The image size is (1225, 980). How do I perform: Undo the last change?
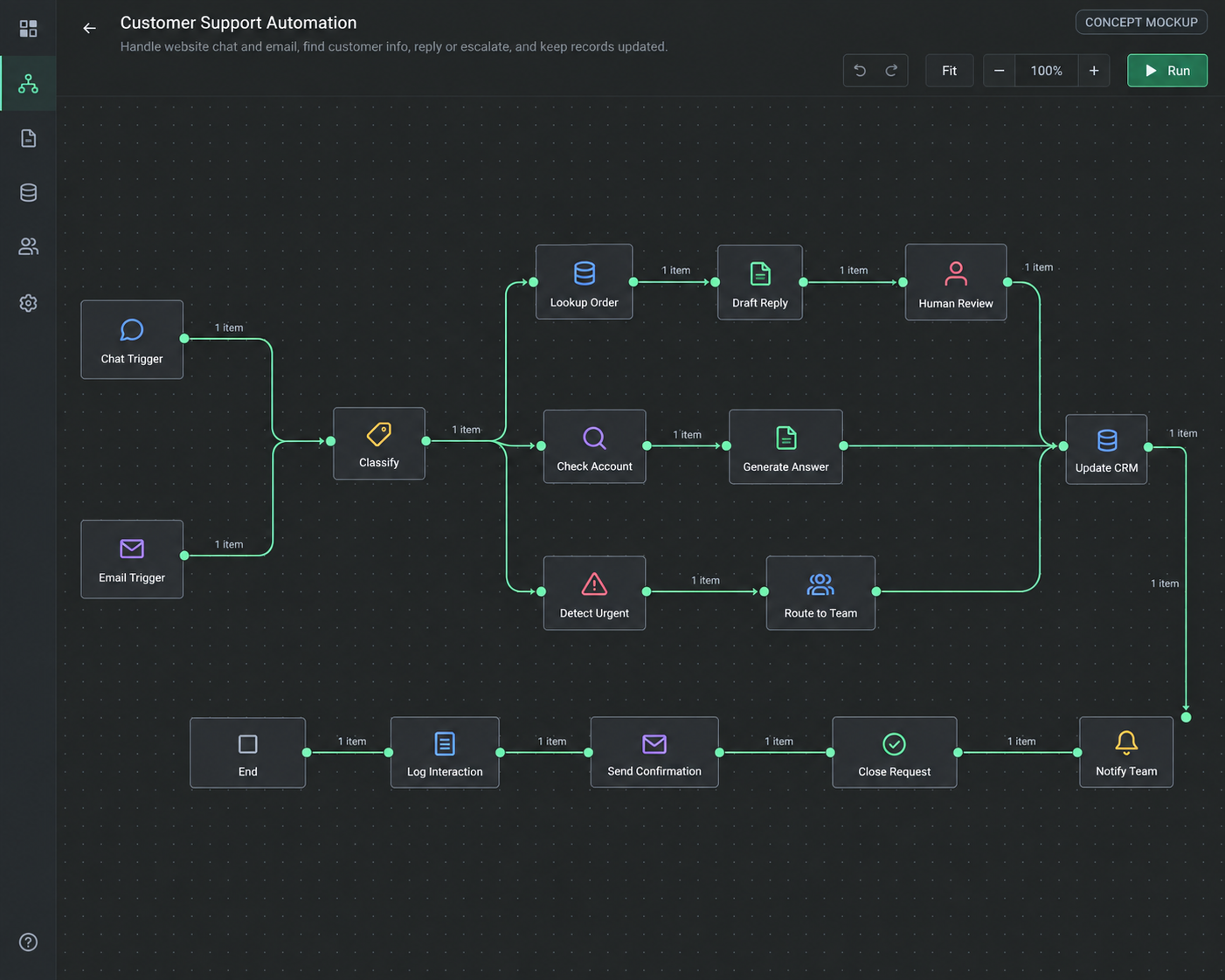click(860, 71)
